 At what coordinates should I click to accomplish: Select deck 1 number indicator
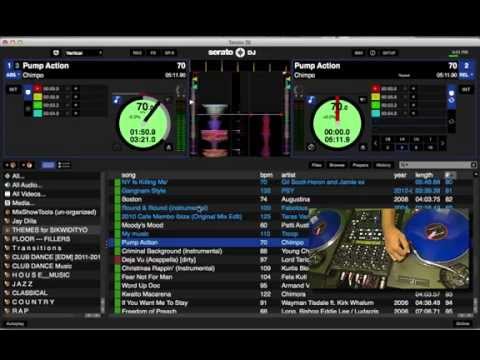click(9, 66)
